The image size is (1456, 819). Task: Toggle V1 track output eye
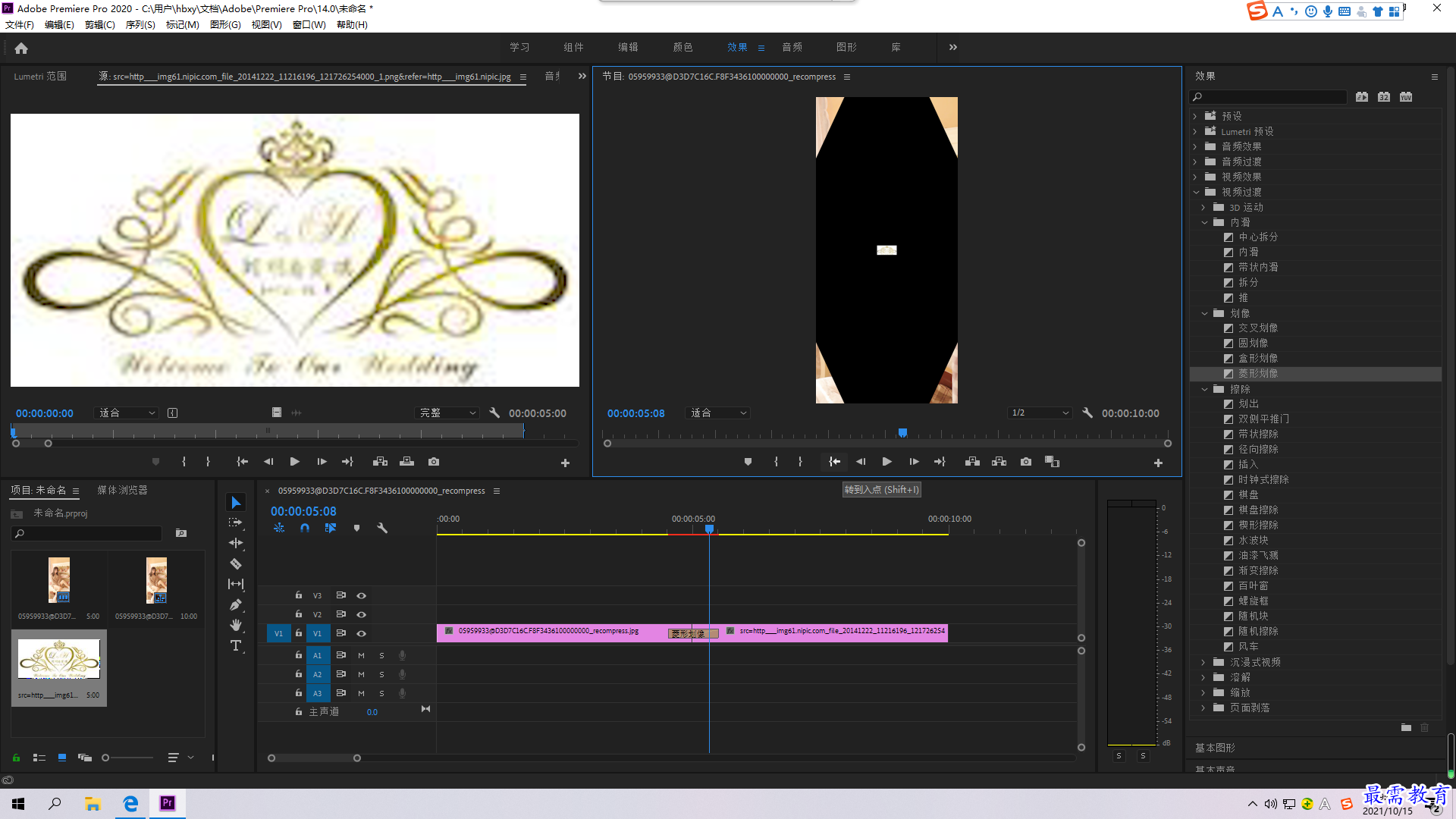pos(362,634)
